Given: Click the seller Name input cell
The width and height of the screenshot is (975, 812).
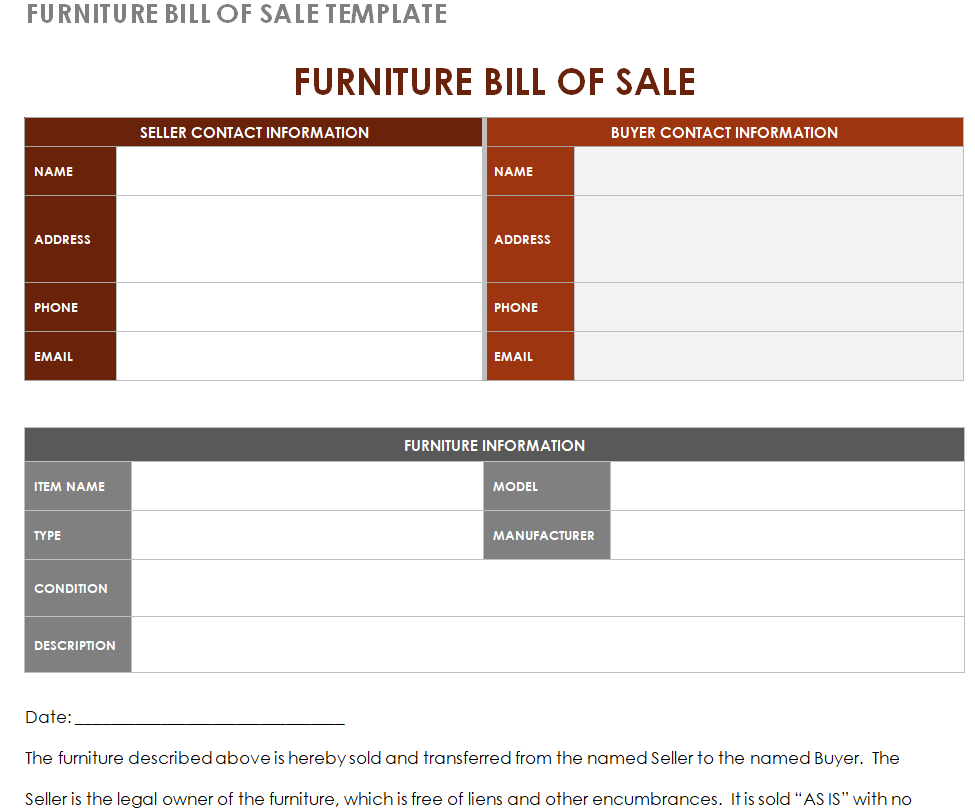Looking at the screenshot, I should [299, 171].
